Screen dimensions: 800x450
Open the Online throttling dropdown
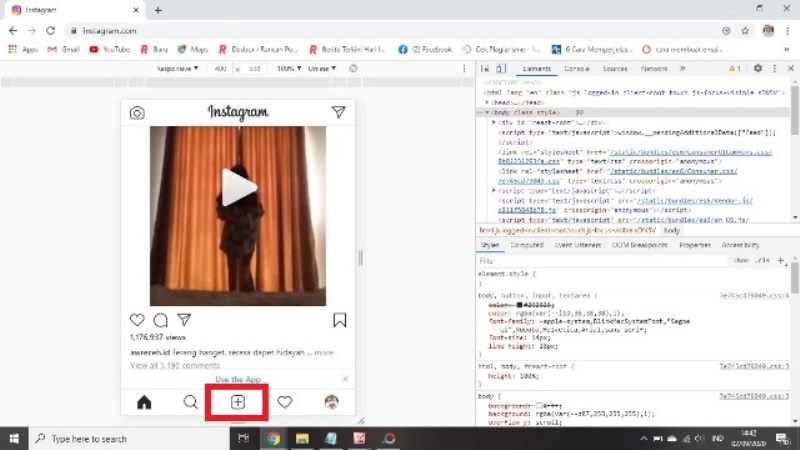[322, 68]
